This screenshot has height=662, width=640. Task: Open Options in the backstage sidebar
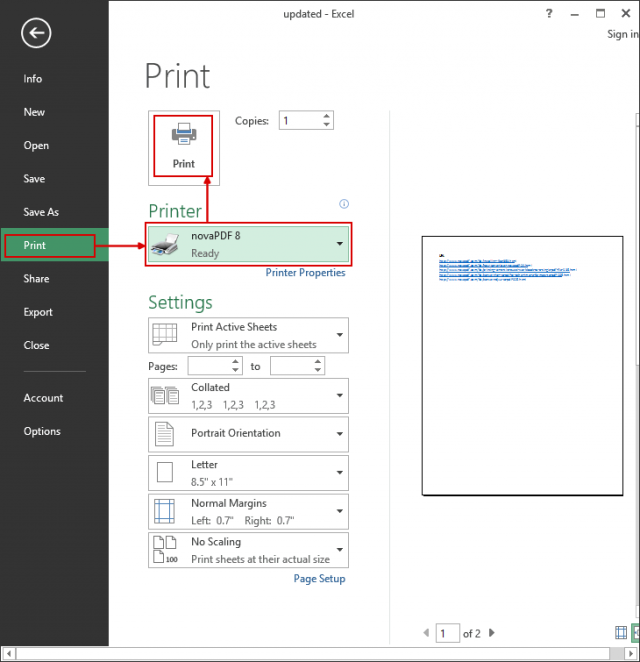42,431
